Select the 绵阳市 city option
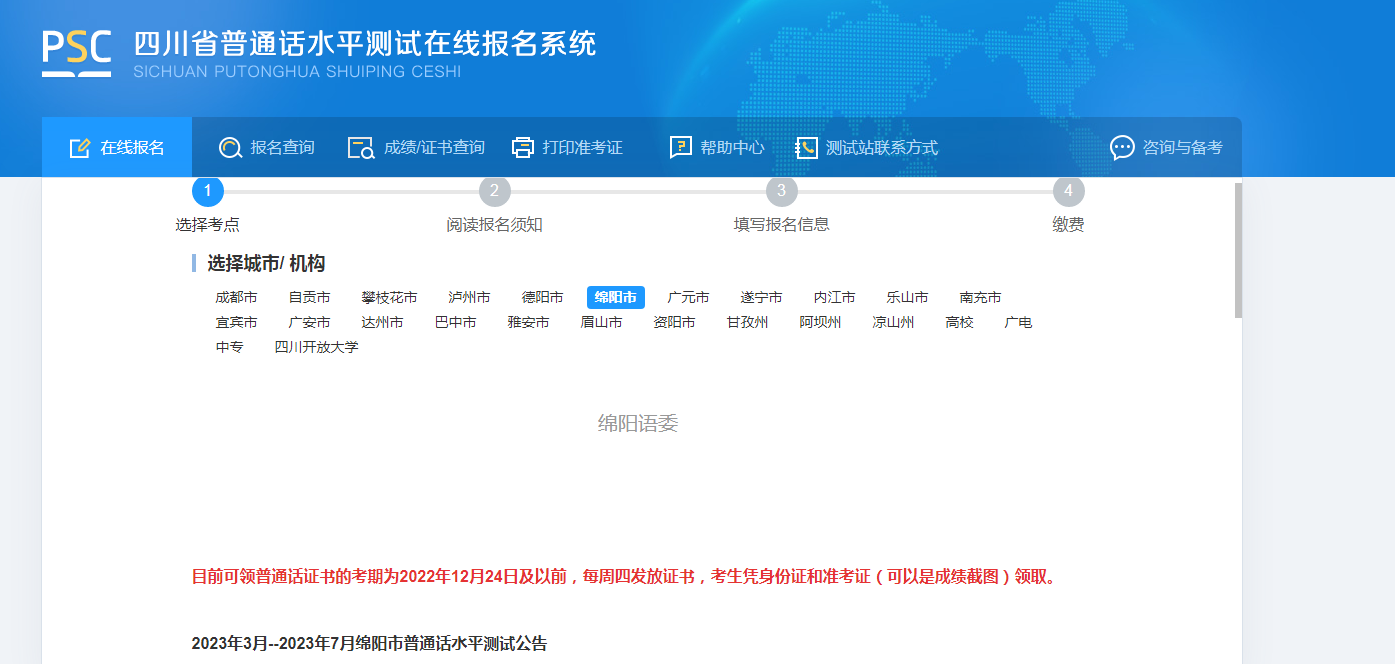This screenshot has width=1395, height=664. point(615,298)
